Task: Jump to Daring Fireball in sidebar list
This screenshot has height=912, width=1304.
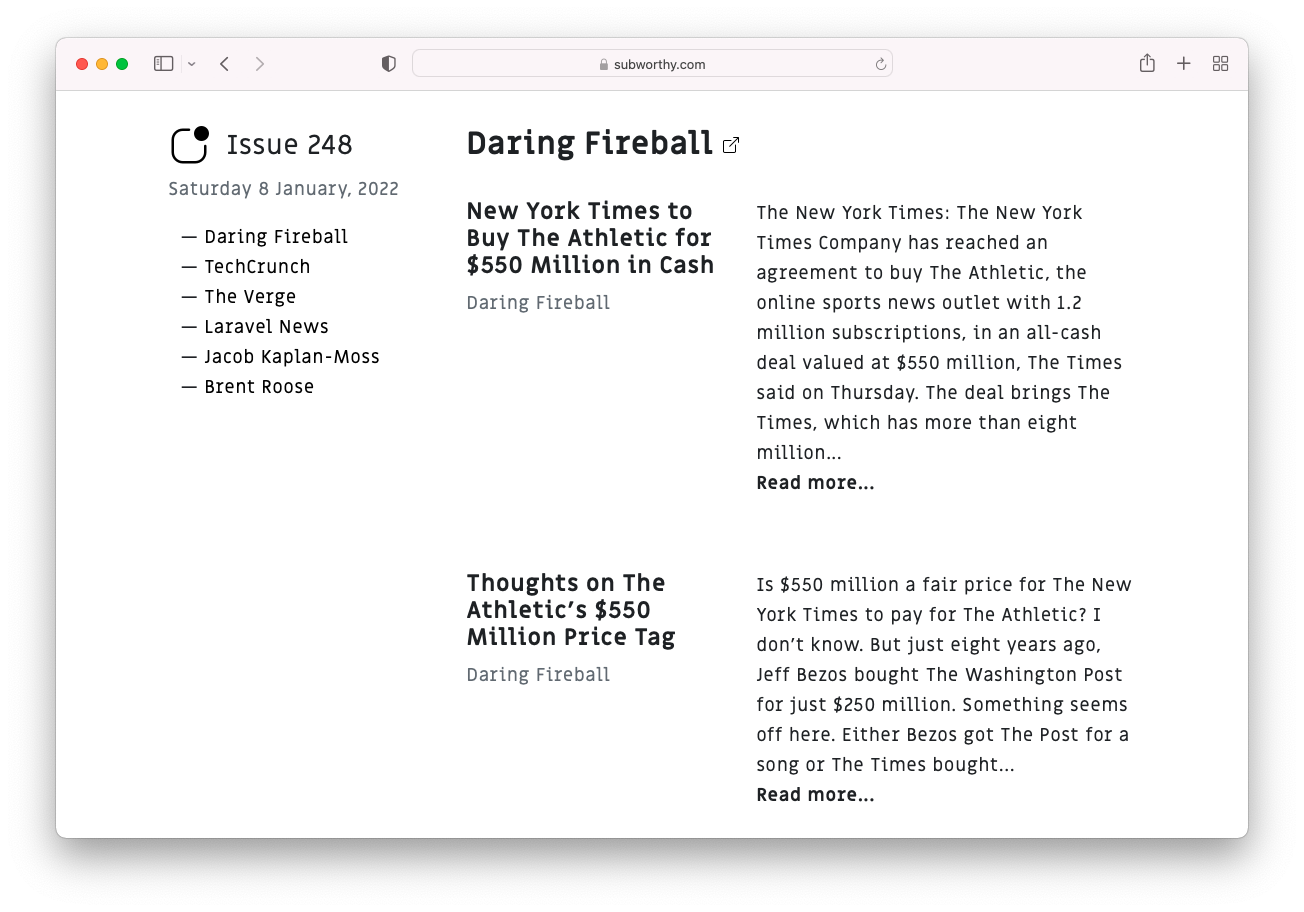Action: coord(276,237)
